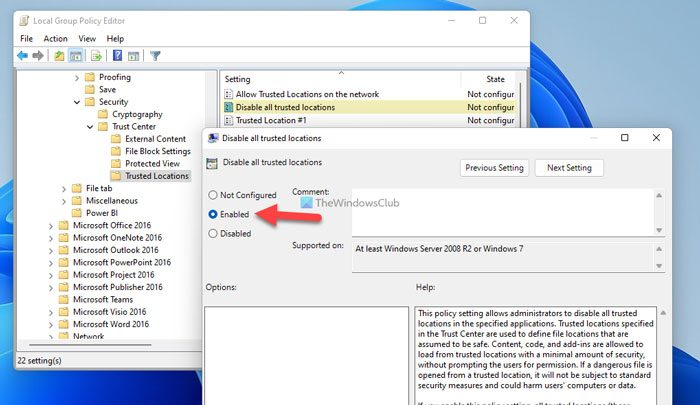
Task: Select the Save folder in the tree
Action: pyautogui.click(x=107, y=89)
